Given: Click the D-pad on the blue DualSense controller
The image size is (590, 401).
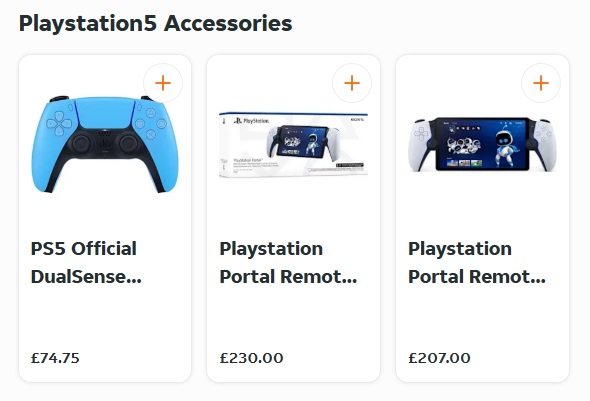Looking at the screenshot, I should pyautogui.click(x=59, y=123).
